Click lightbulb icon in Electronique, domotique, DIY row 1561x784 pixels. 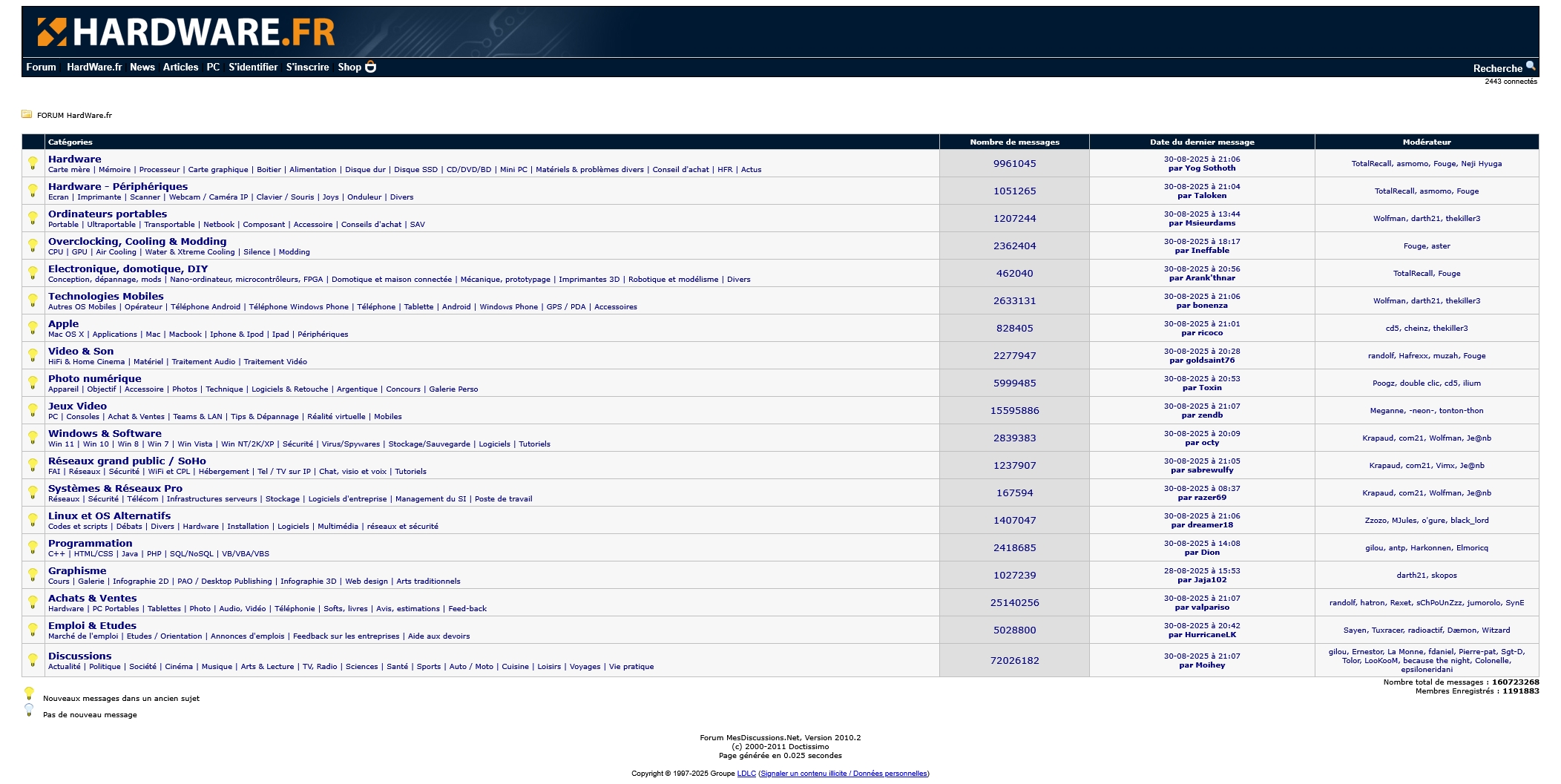pos(33,273)
